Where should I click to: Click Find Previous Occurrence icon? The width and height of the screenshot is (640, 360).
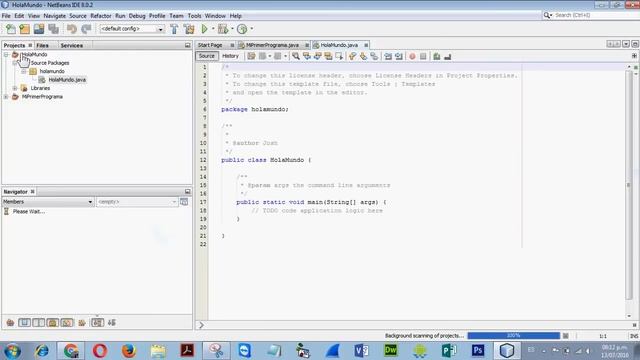coord(307,56)
